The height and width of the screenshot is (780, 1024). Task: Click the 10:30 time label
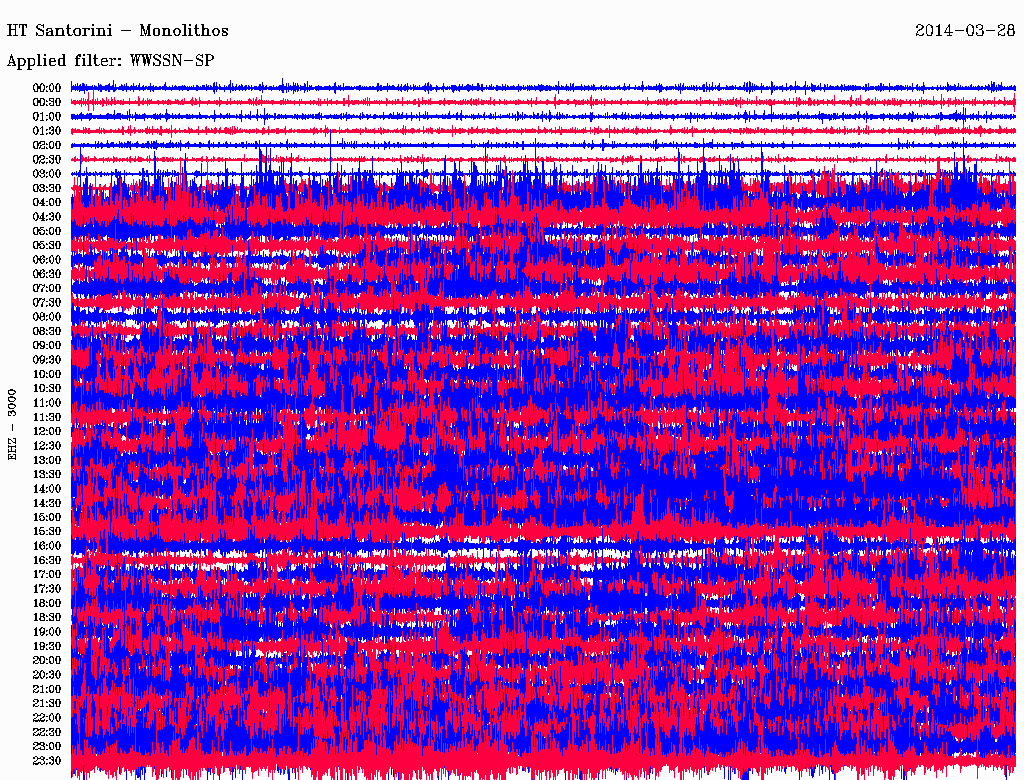click(47, 389)
